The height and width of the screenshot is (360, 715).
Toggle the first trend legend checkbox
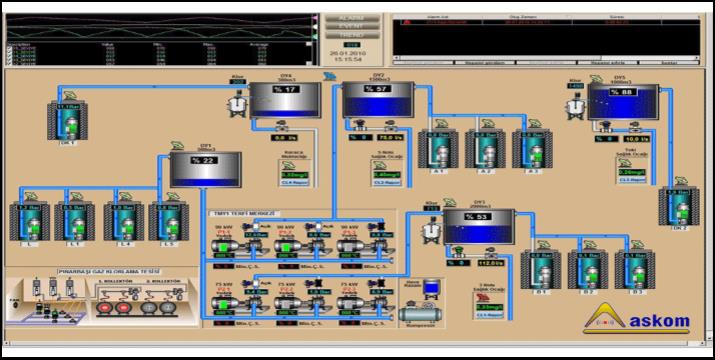(x=9, y=48)
